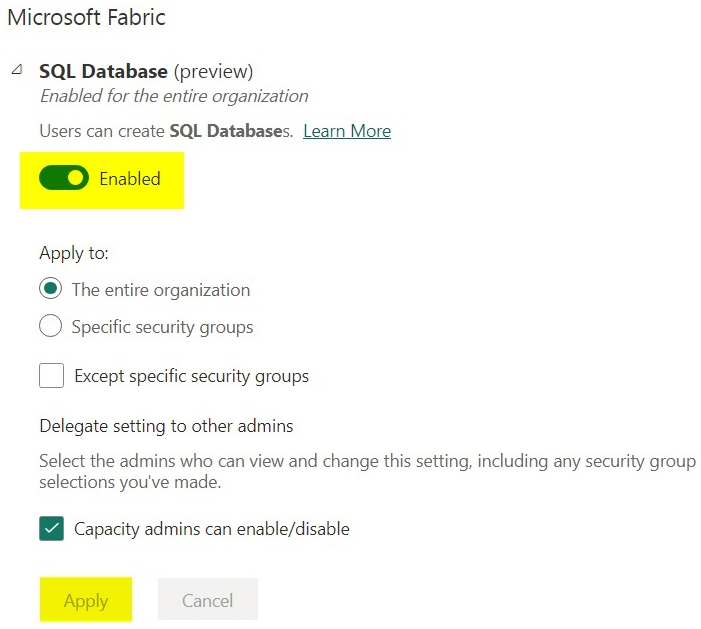Click the "Enabled for the entire organization" status text
701x629 pixels.
[x=173, y=96]
